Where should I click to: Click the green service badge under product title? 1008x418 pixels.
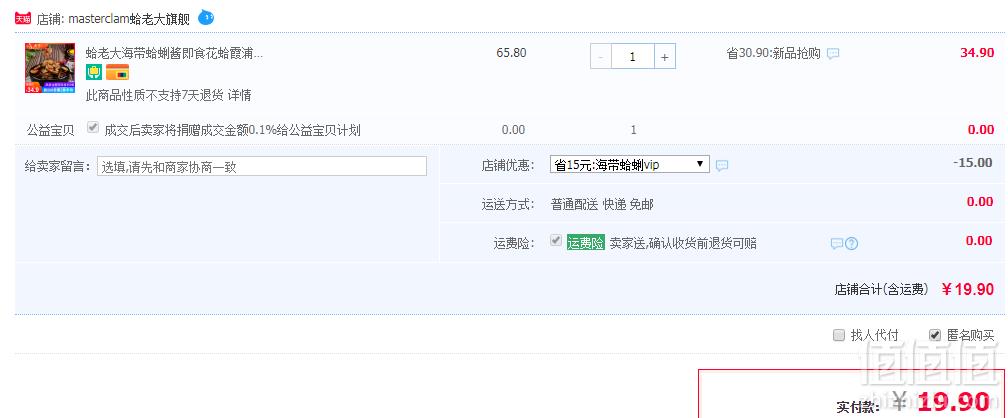click(x=94, y=72)
